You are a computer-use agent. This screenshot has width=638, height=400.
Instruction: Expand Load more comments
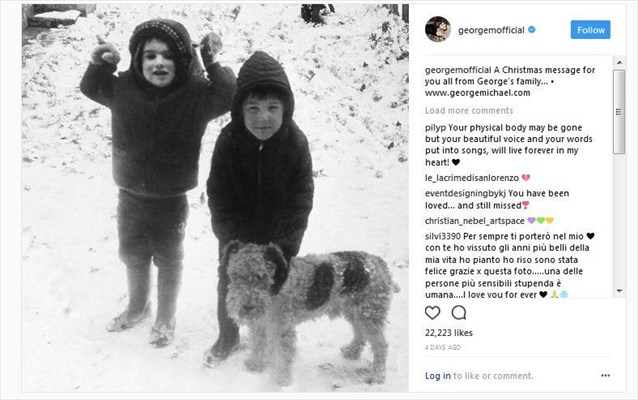pos(469,111)
